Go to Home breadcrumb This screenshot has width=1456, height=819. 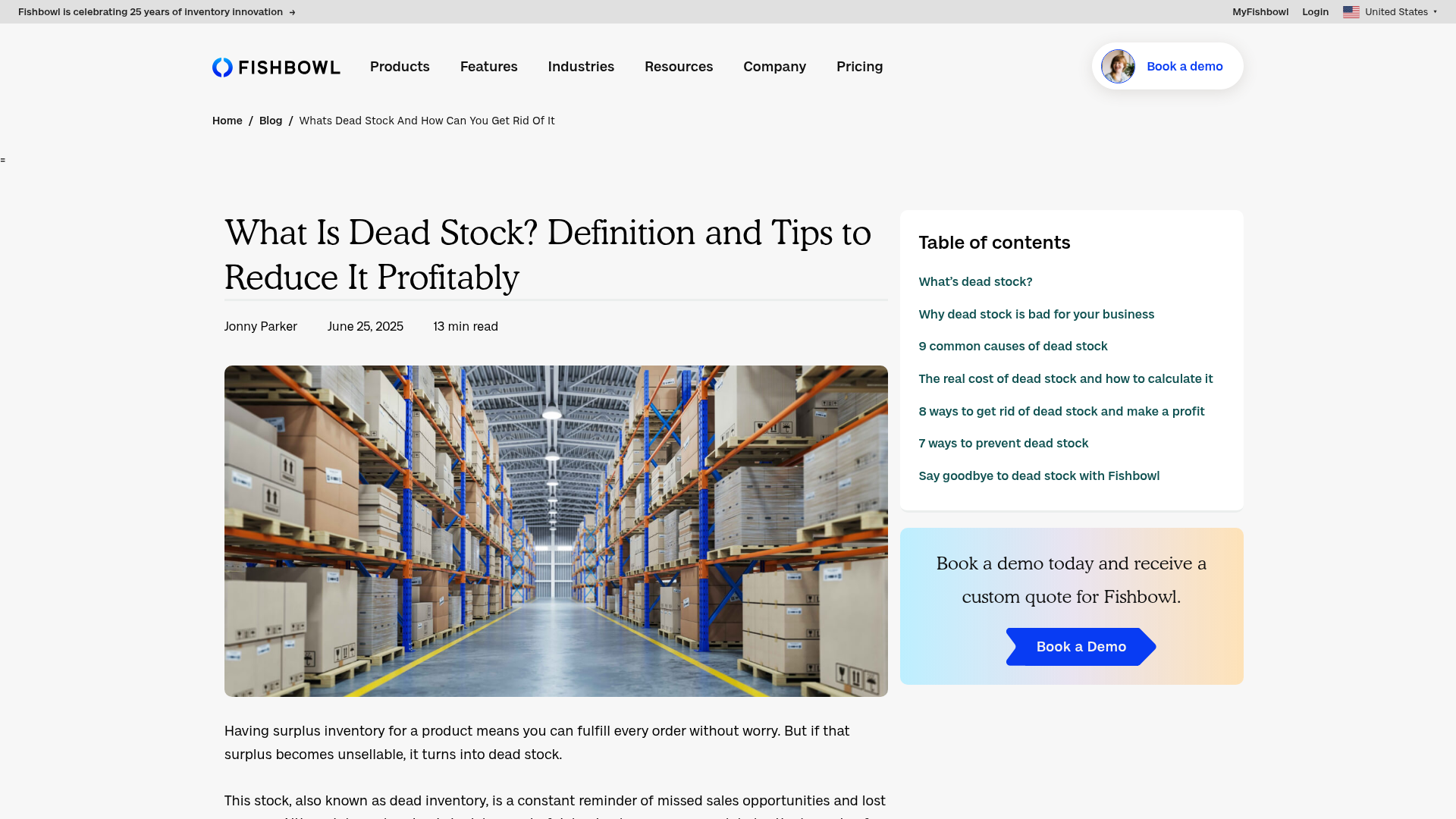(227, 121)
